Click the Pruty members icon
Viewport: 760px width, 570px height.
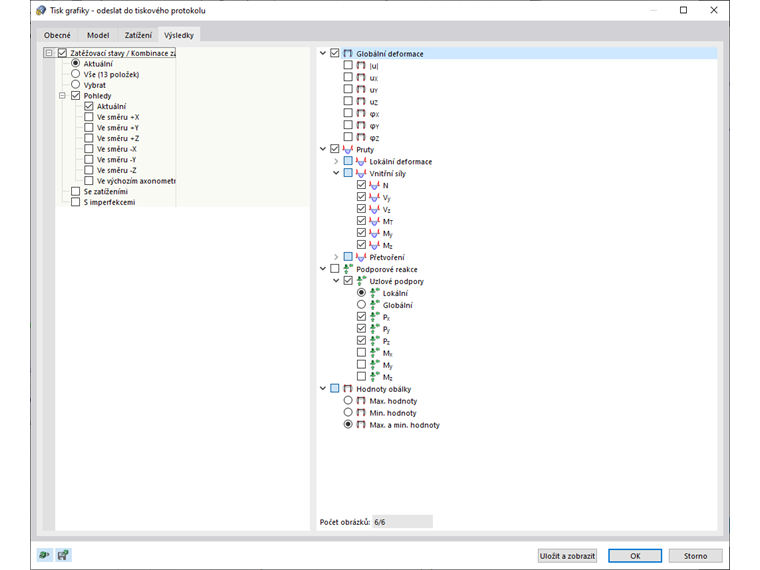tap(348, 149)
